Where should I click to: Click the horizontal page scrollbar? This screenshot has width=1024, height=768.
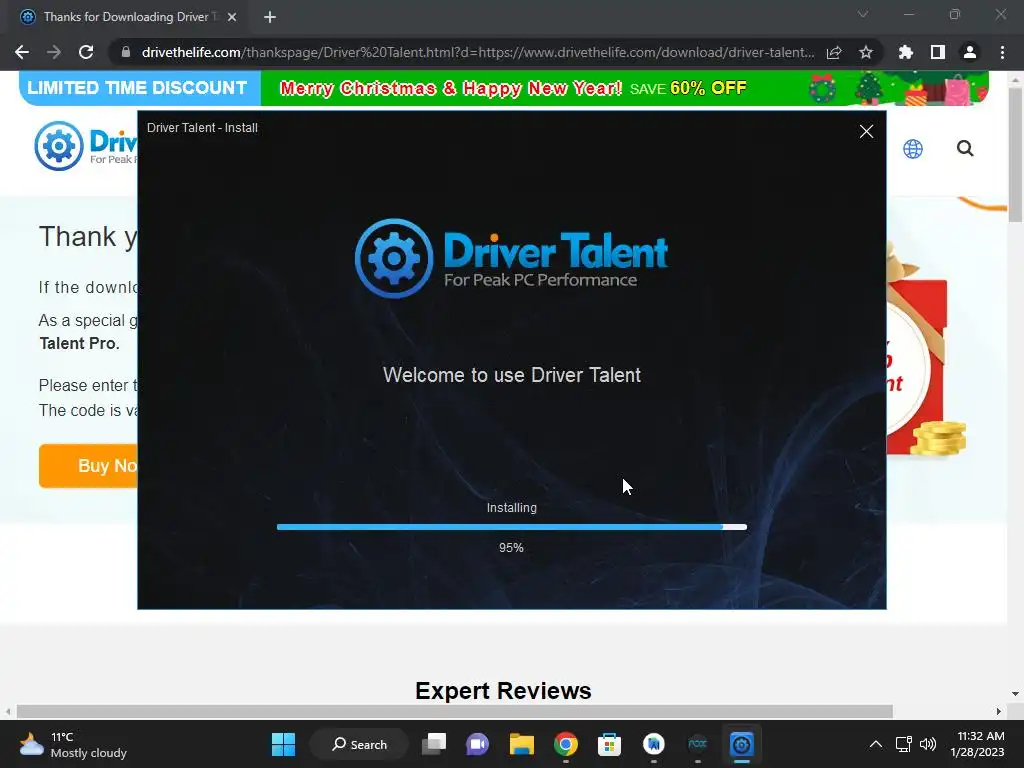455,711
